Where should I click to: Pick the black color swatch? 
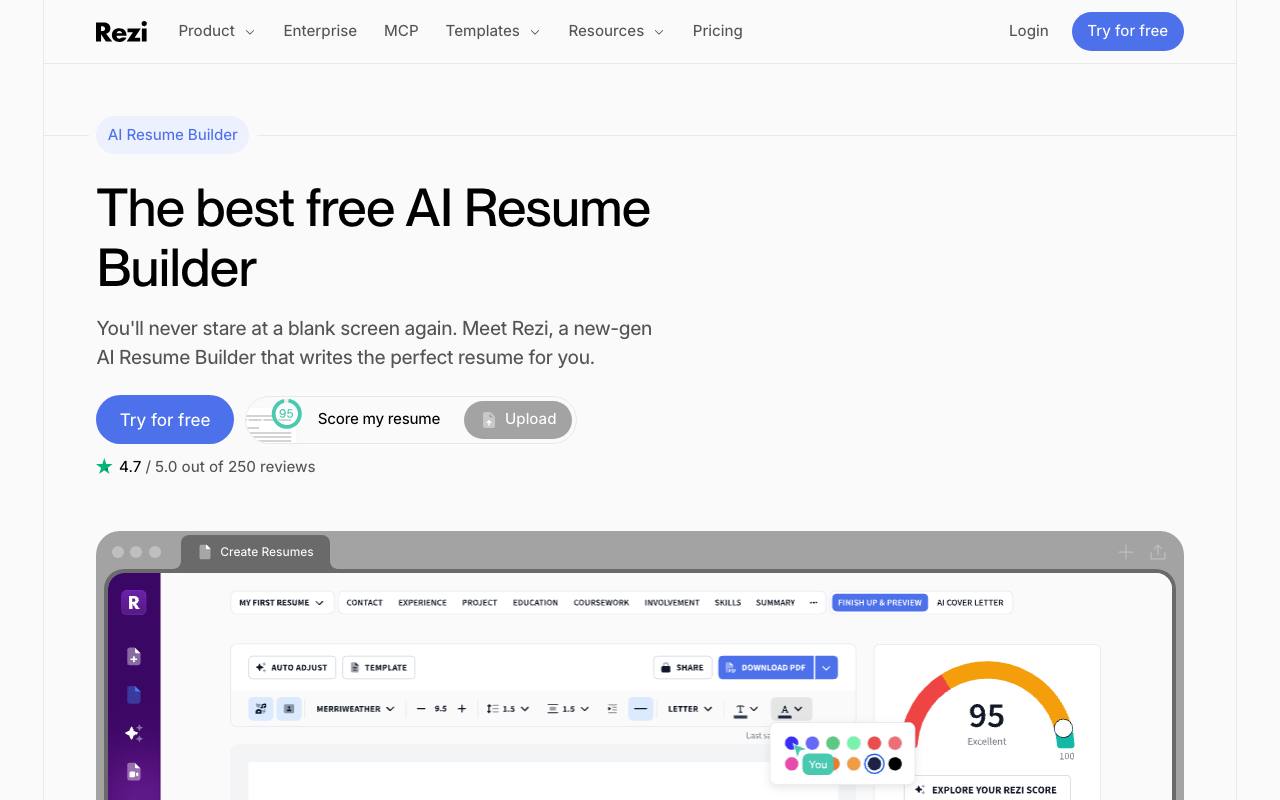(895, 764)
